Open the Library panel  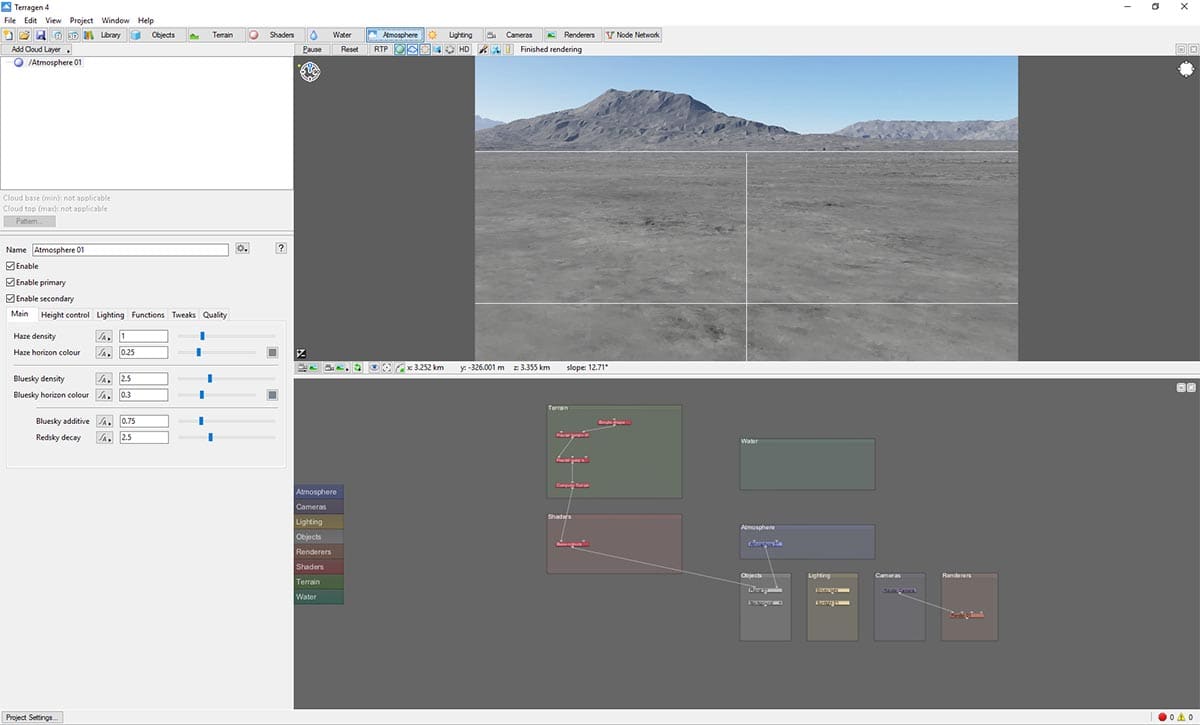110,34
